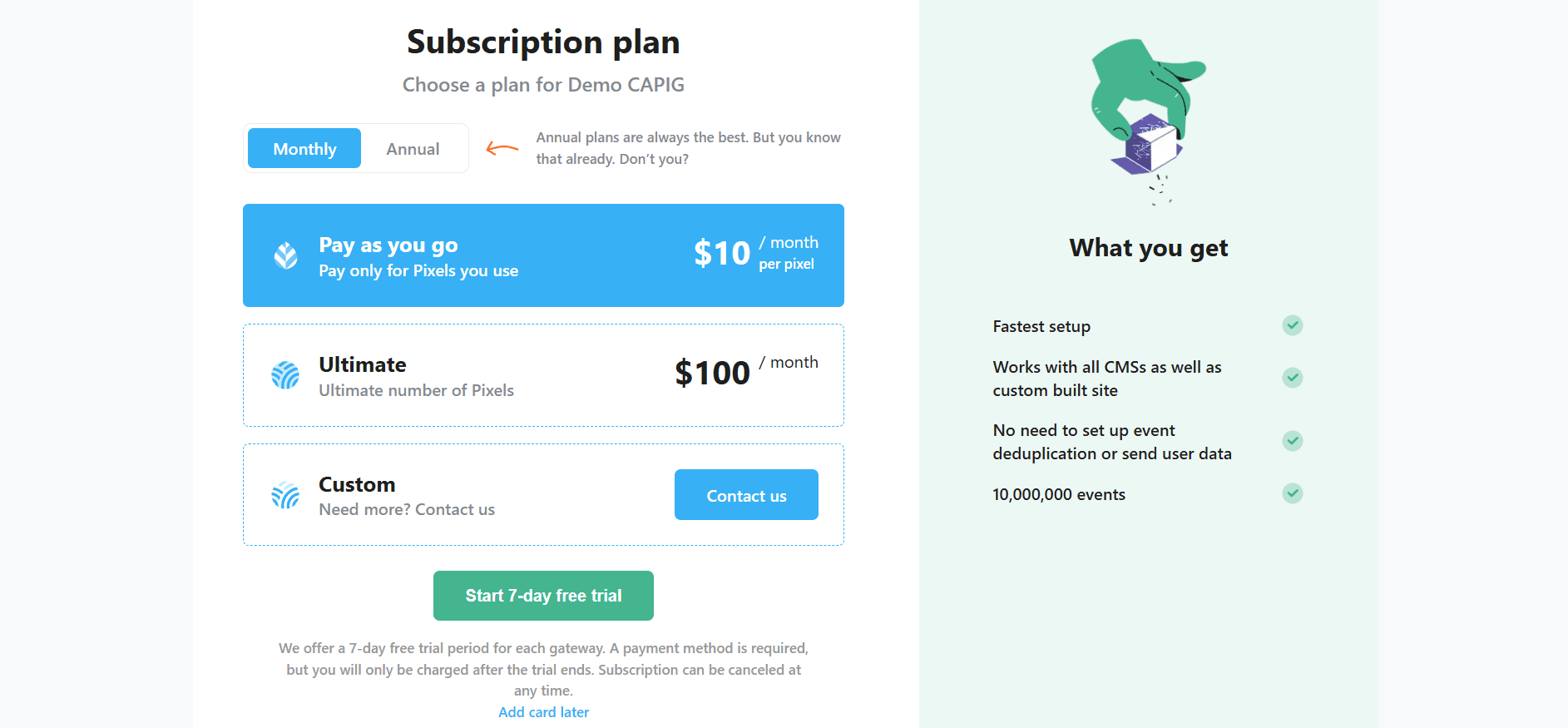Open the Add card later link
Image resolution: width=1568 pixels, height=728 pixels.
[x=543, y=712]
